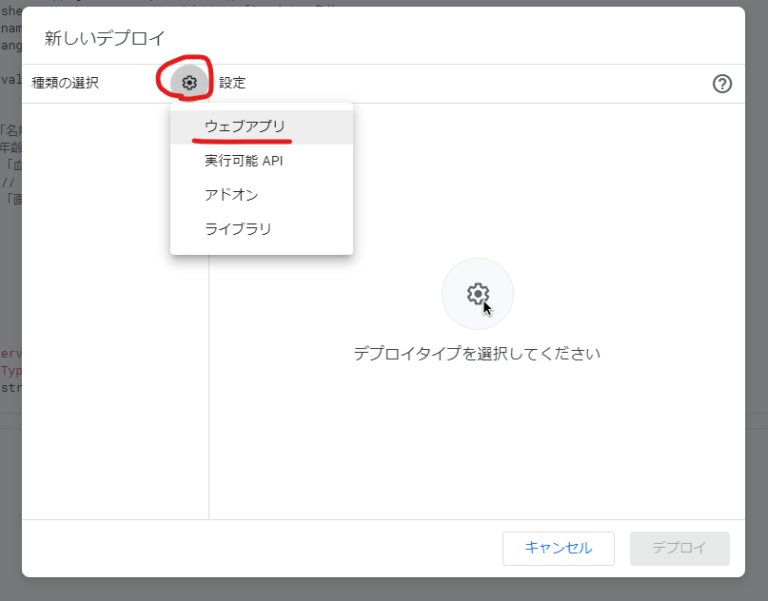Select ウェブアプリ from the type menu
Screen dimensions: 768x601
(244, 127)
